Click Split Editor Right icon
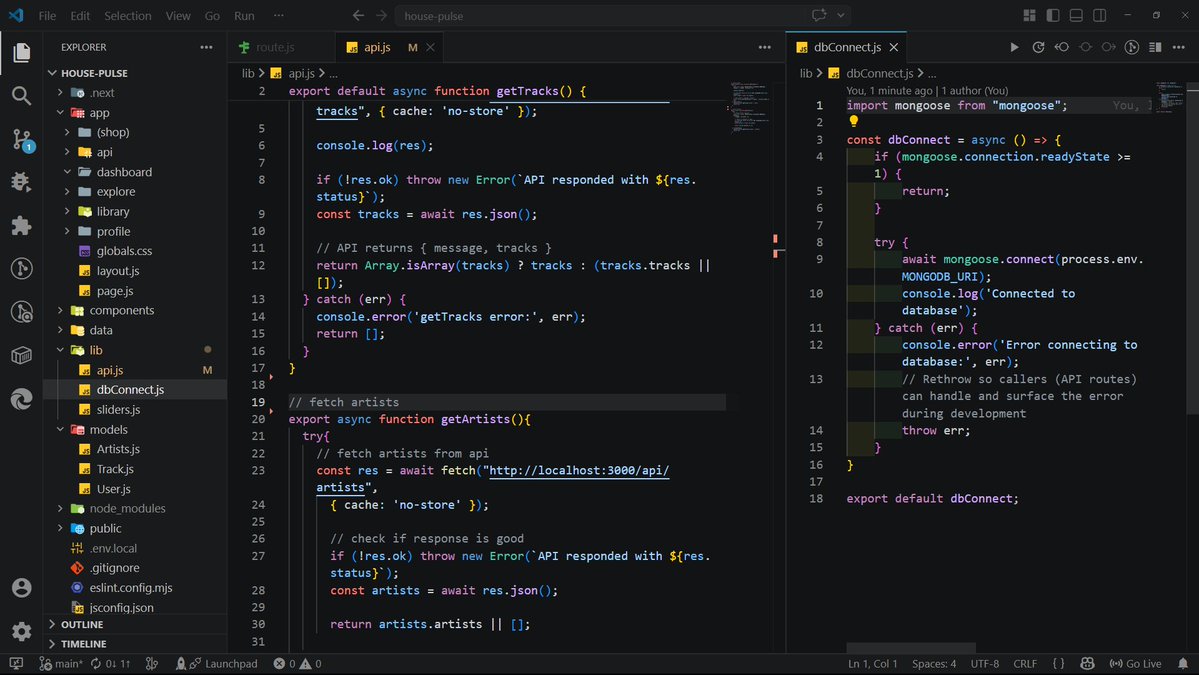Screen dimensions: 1199x675 click(x=1157, y=47)
